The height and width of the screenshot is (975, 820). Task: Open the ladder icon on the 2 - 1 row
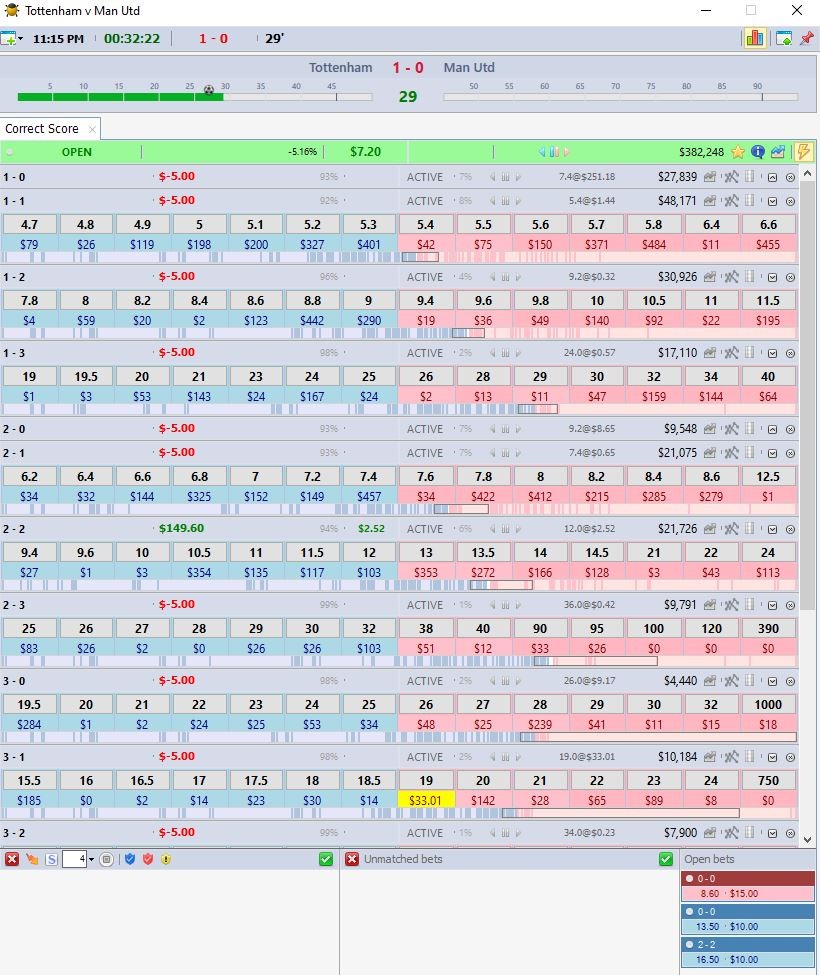pyautogui.click(x=750, y=453)
